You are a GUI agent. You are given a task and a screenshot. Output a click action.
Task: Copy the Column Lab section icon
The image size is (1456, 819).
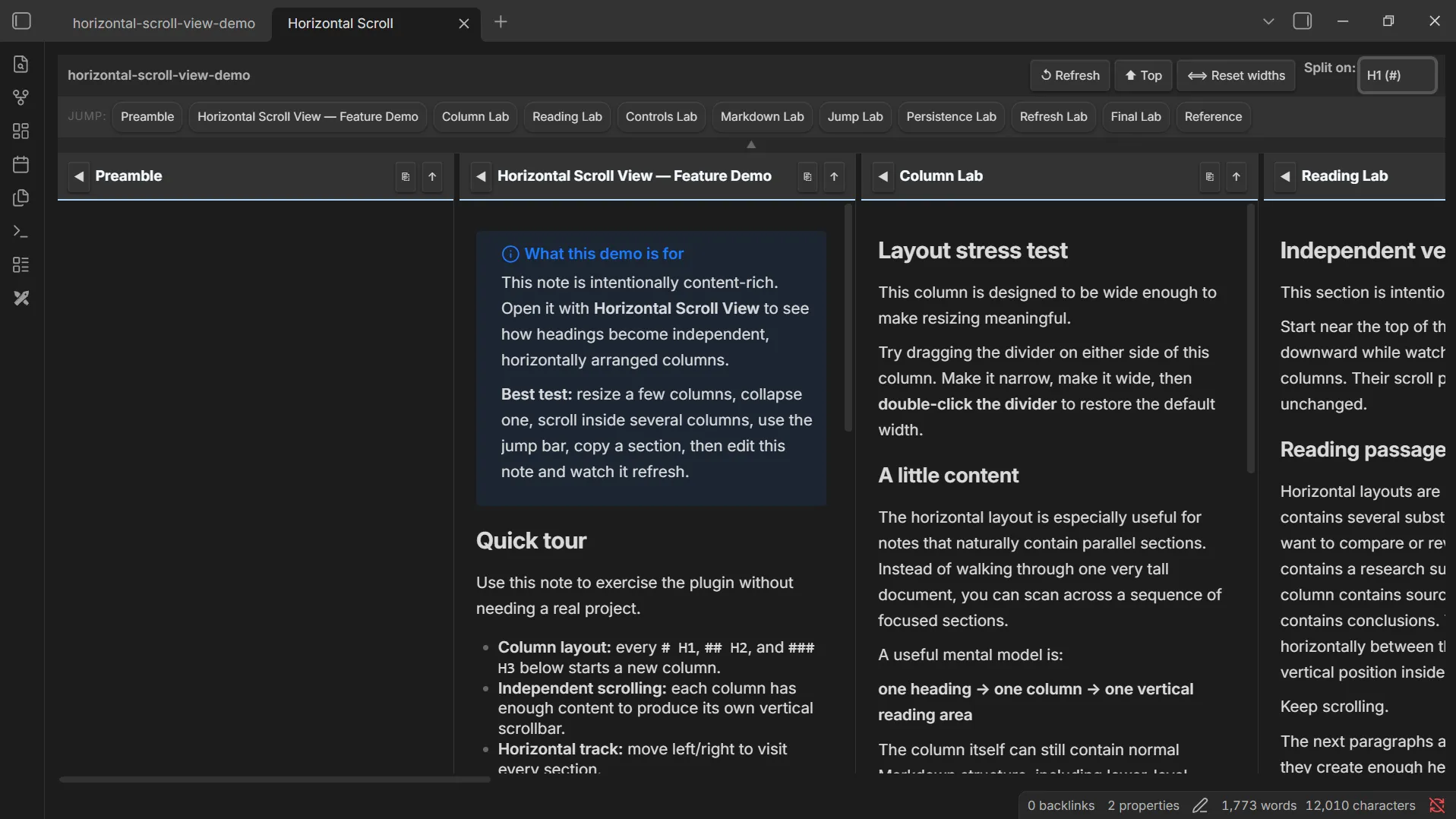click(x=1210, y=176)
